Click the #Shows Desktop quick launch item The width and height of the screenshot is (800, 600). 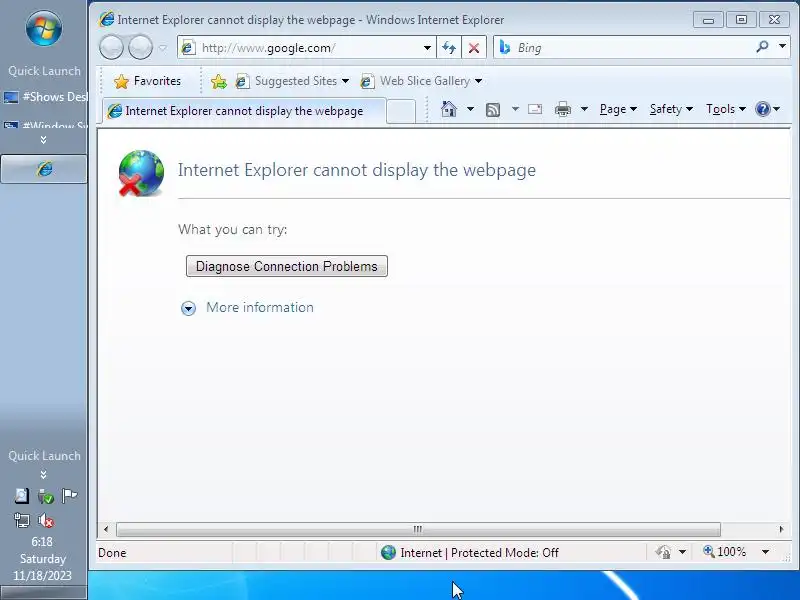(45, 96)
